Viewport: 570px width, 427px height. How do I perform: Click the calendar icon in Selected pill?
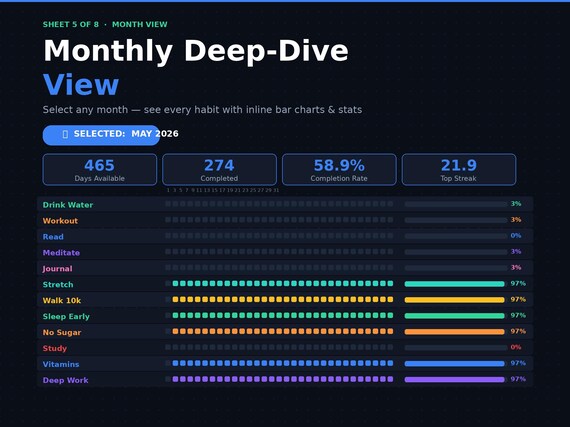(x=65, y=134)
